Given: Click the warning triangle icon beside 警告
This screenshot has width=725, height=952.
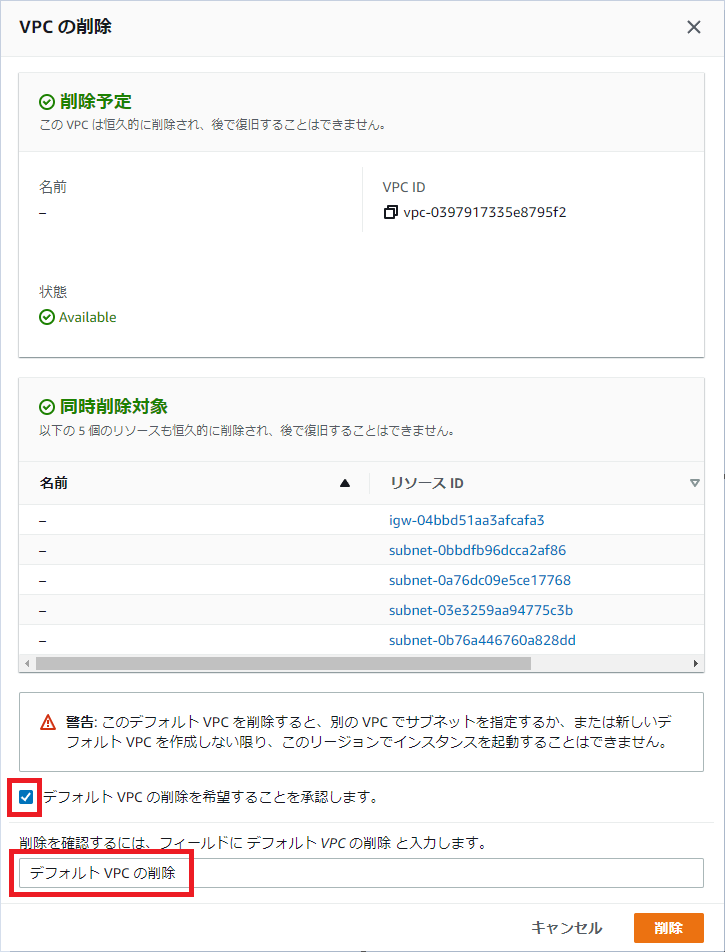Looking at the screenshot, I should pyautogui.click(x=48, y=722).
